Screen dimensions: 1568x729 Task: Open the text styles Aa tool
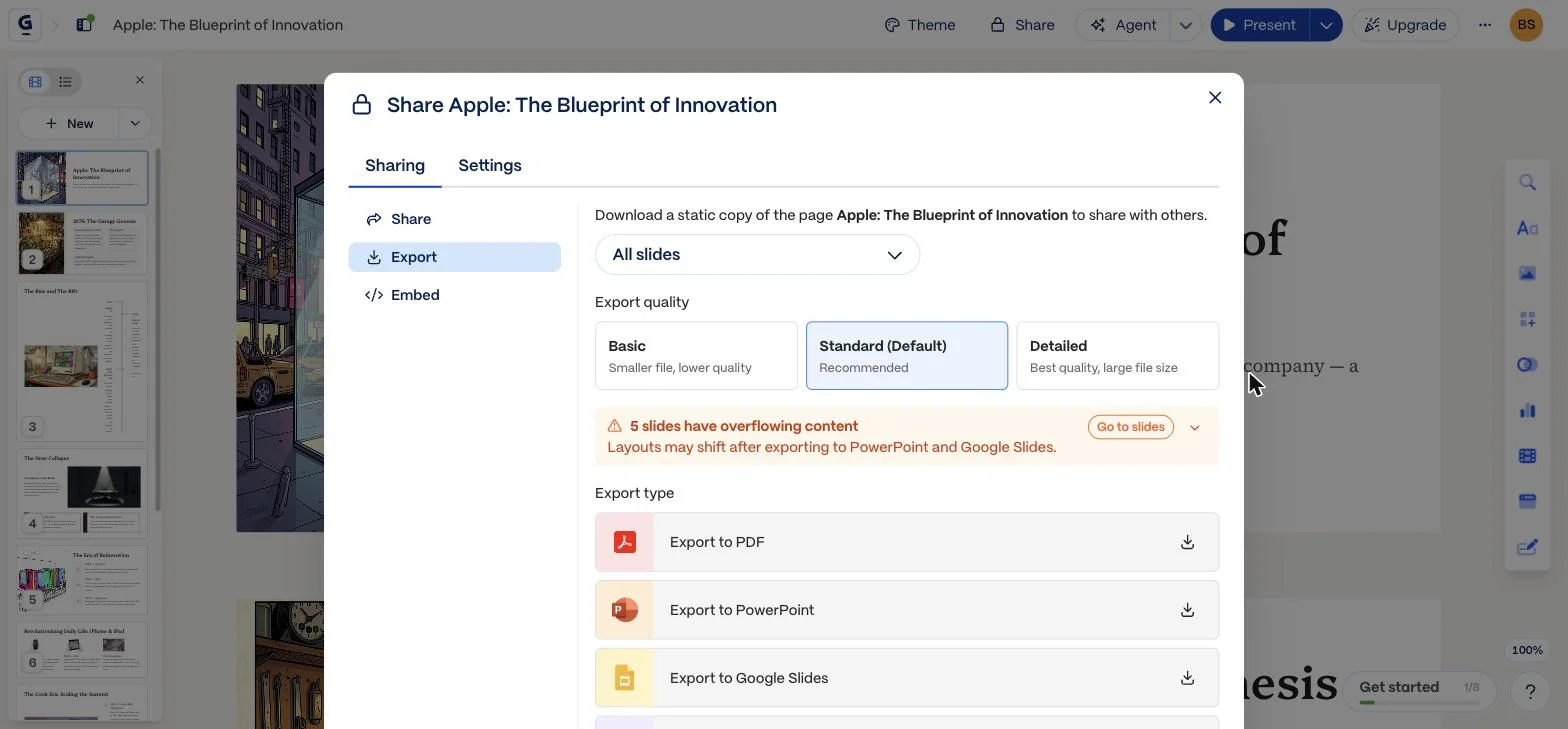coord(1527,228)
